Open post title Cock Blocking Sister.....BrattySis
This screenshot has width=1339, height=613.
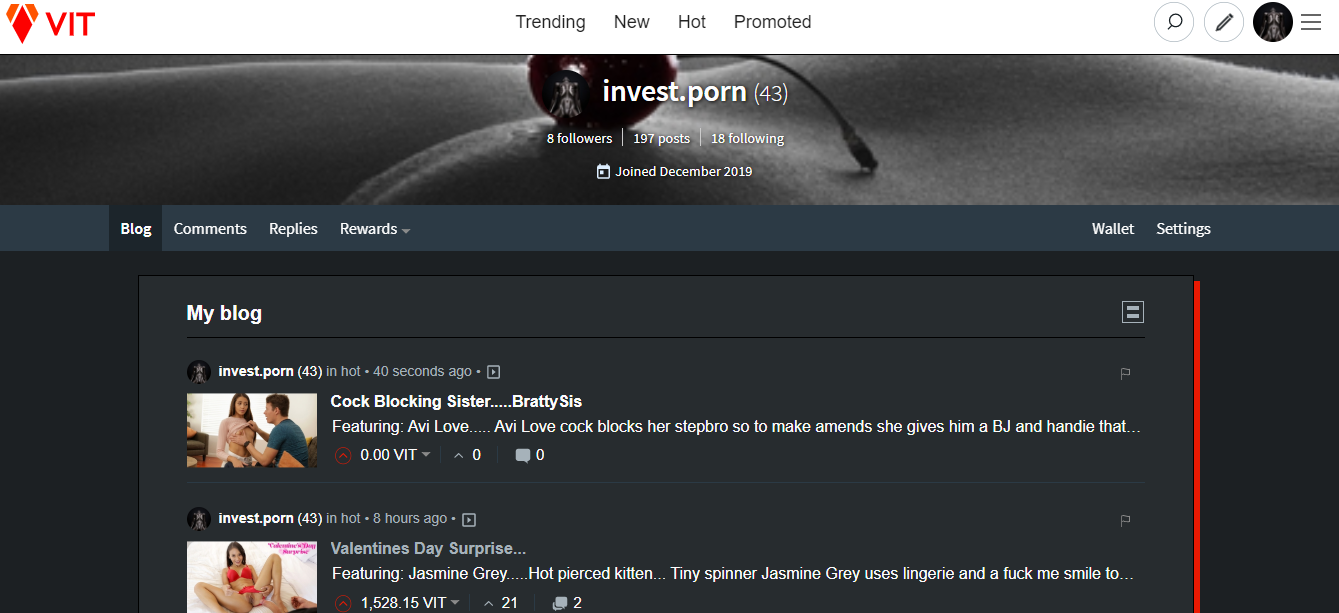pos(456,401)
